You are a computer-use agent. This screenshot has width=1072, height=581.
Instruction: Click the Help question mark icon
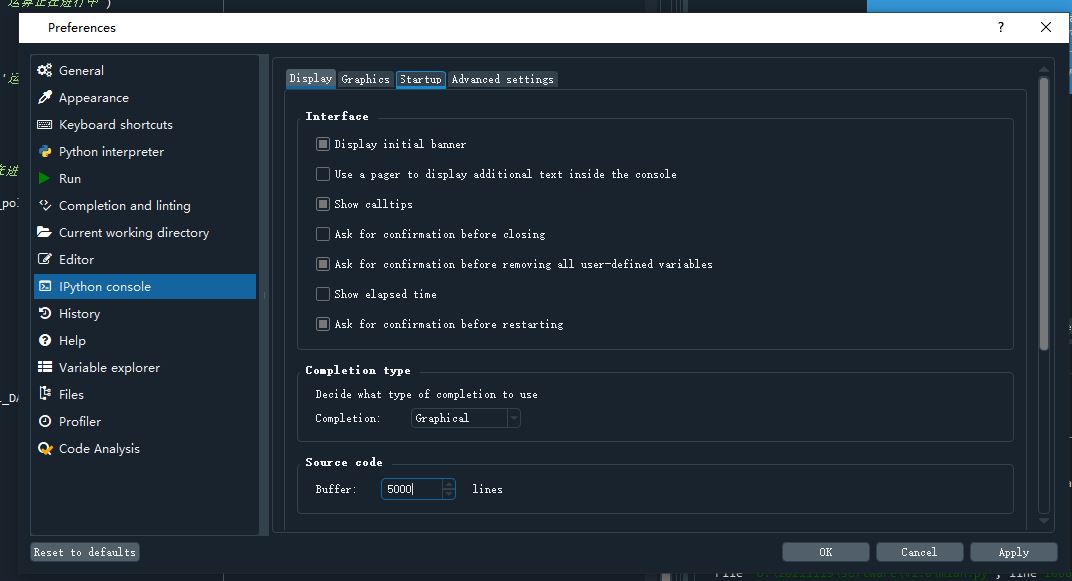point(44,340)
